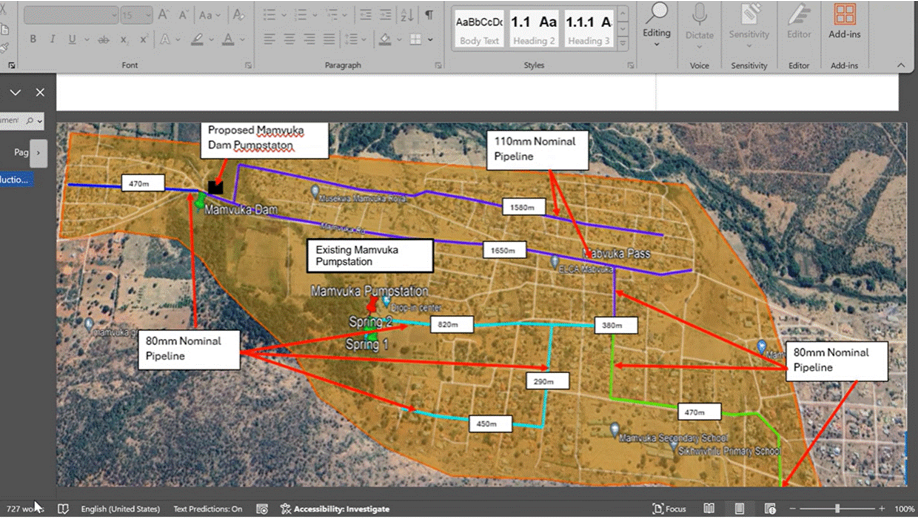Apply the Heading 2 style
Screen dimensions: 918x518
coord(534,28)
